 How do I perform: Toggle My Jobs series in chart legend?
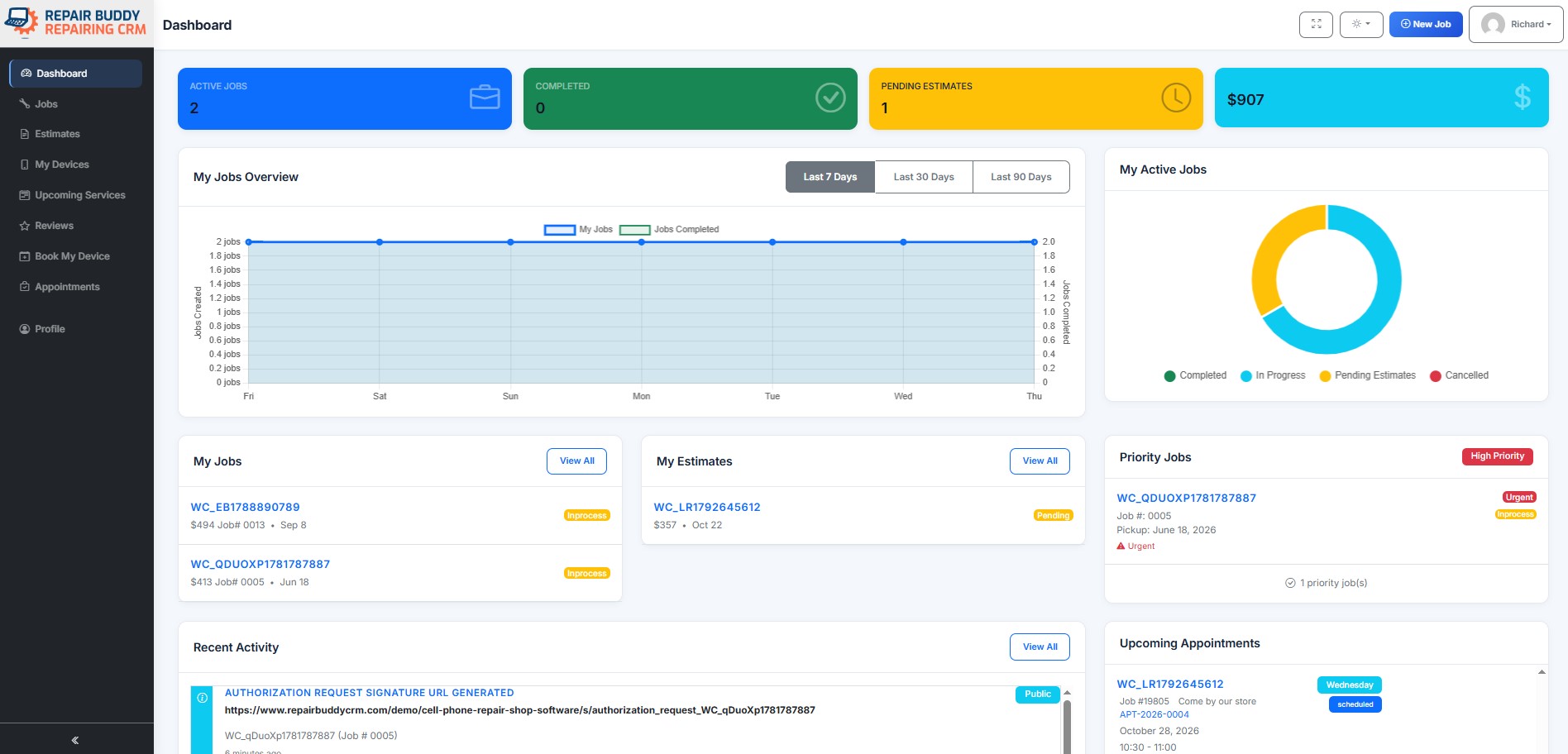point(578,230)
